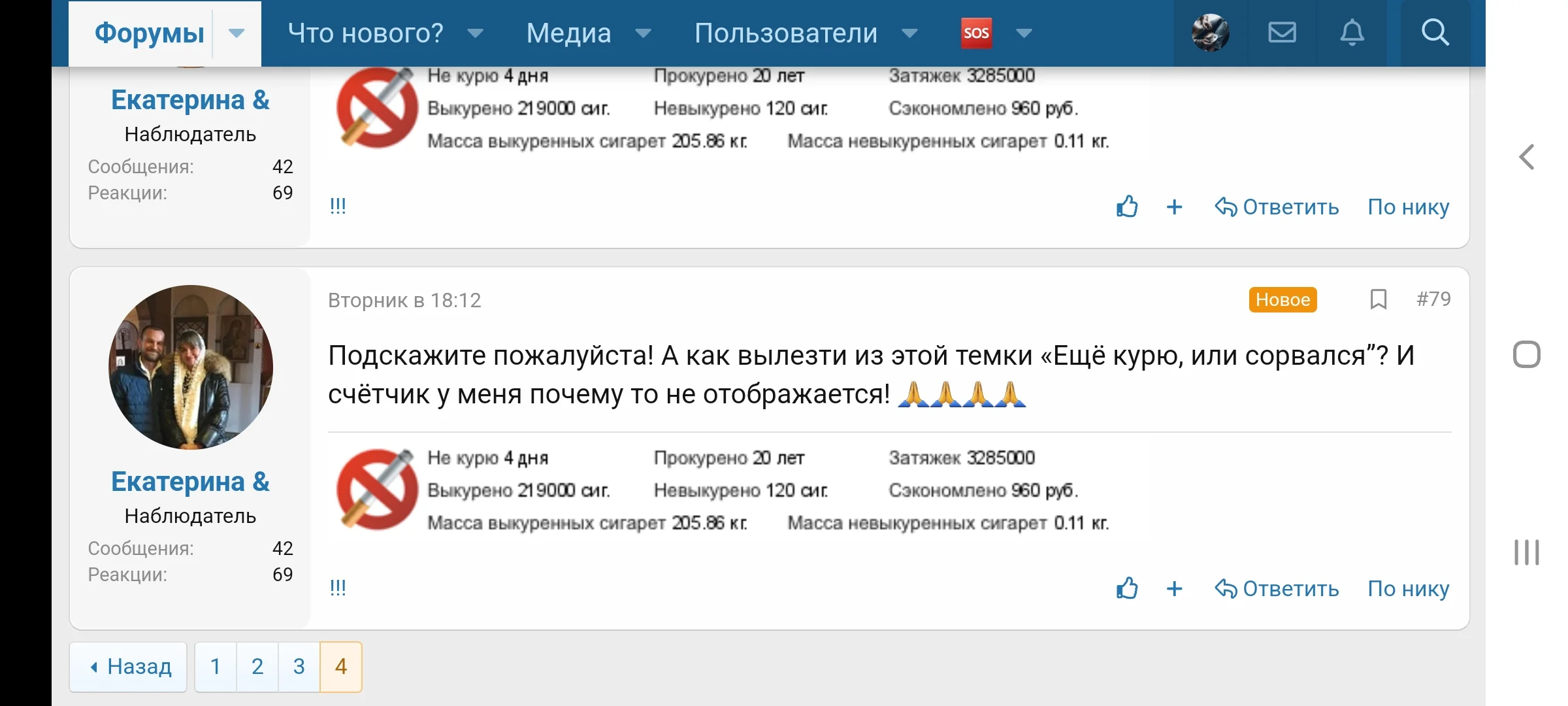
Task: Click the user avatar in header
Action: tap(1210, 33)
